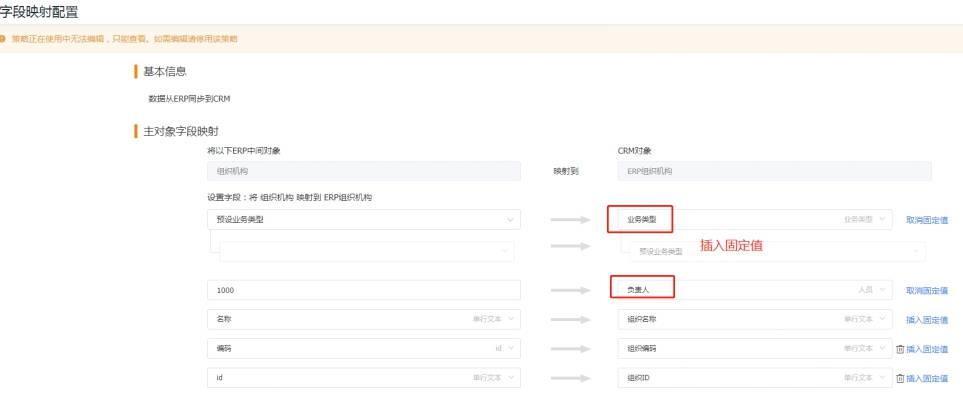
Task: Click the 映射到 label between object fields
Action: pos(566,171)
